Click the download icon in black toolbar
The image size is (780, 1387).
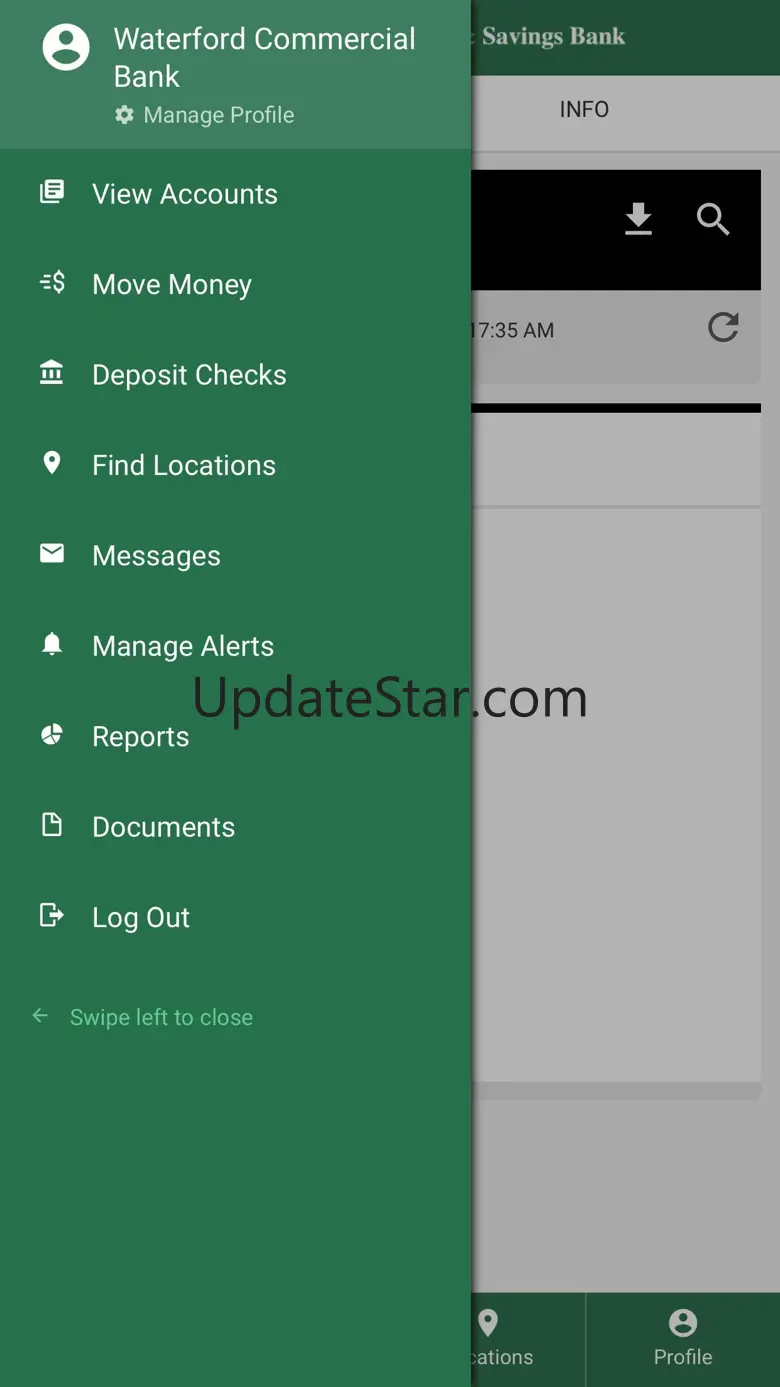638,219
